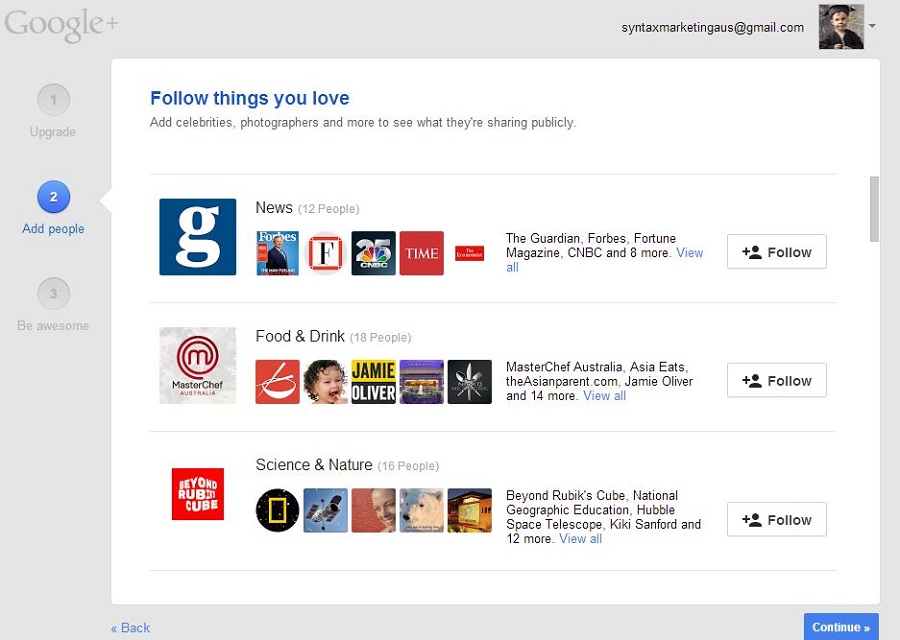Follow the Food & Drink category
The image size is (900, 640).
point(777,380)
